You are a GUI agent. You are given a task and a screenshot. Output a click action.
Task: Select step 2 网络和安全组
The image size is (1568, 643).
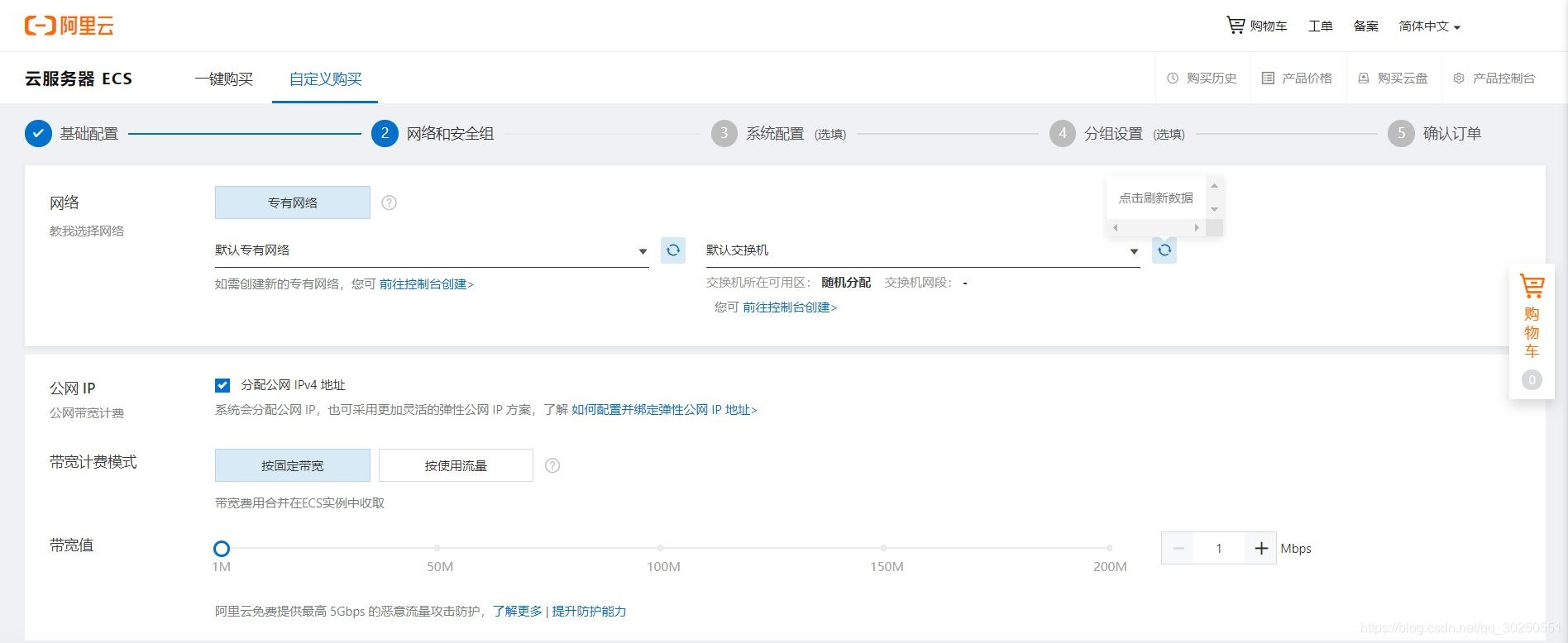point(433,133)
